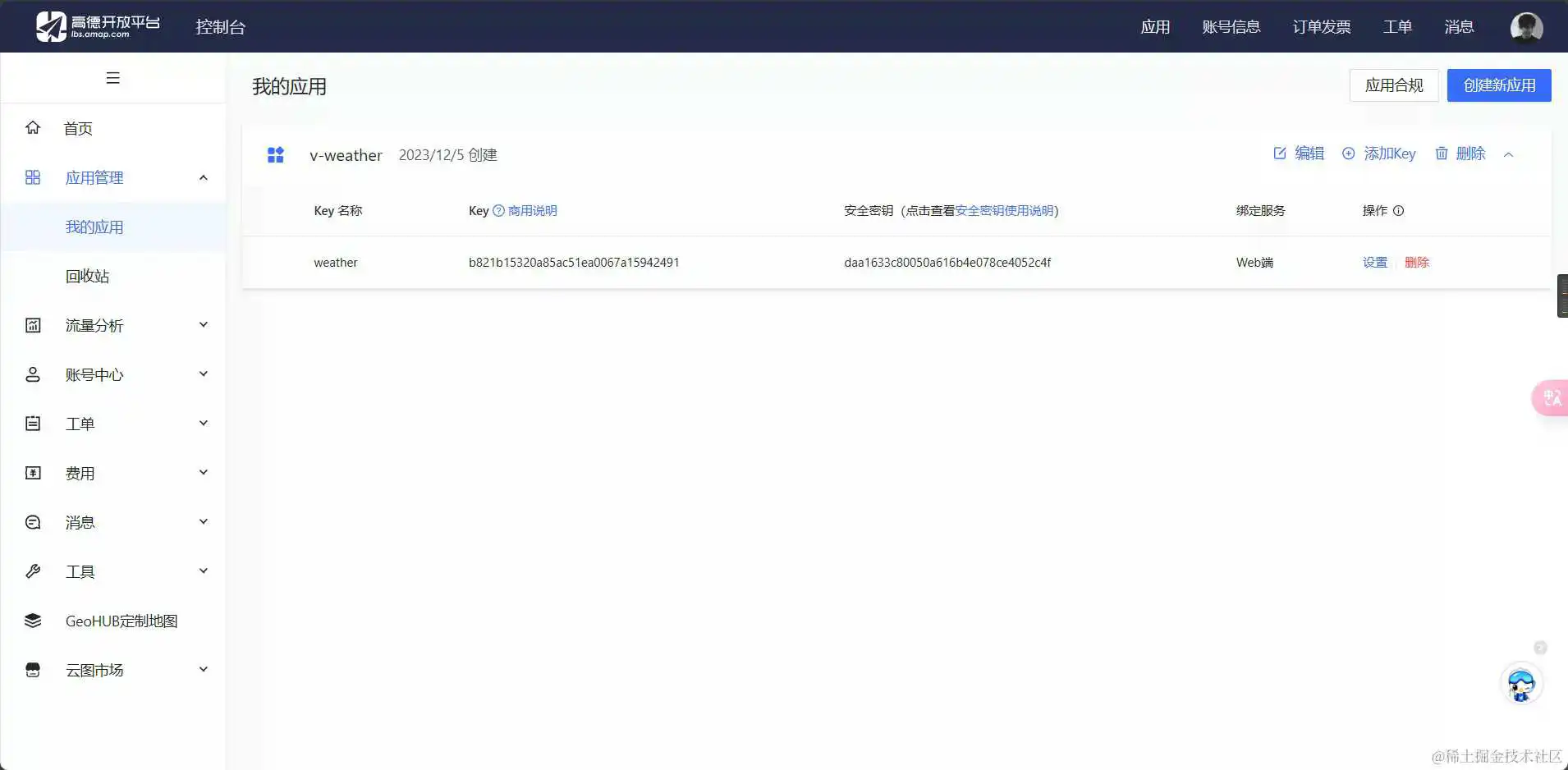Click the 消息 chat bubble icon in sidebar
This screenshot has width=1568, height=770.
click(33, 522)
